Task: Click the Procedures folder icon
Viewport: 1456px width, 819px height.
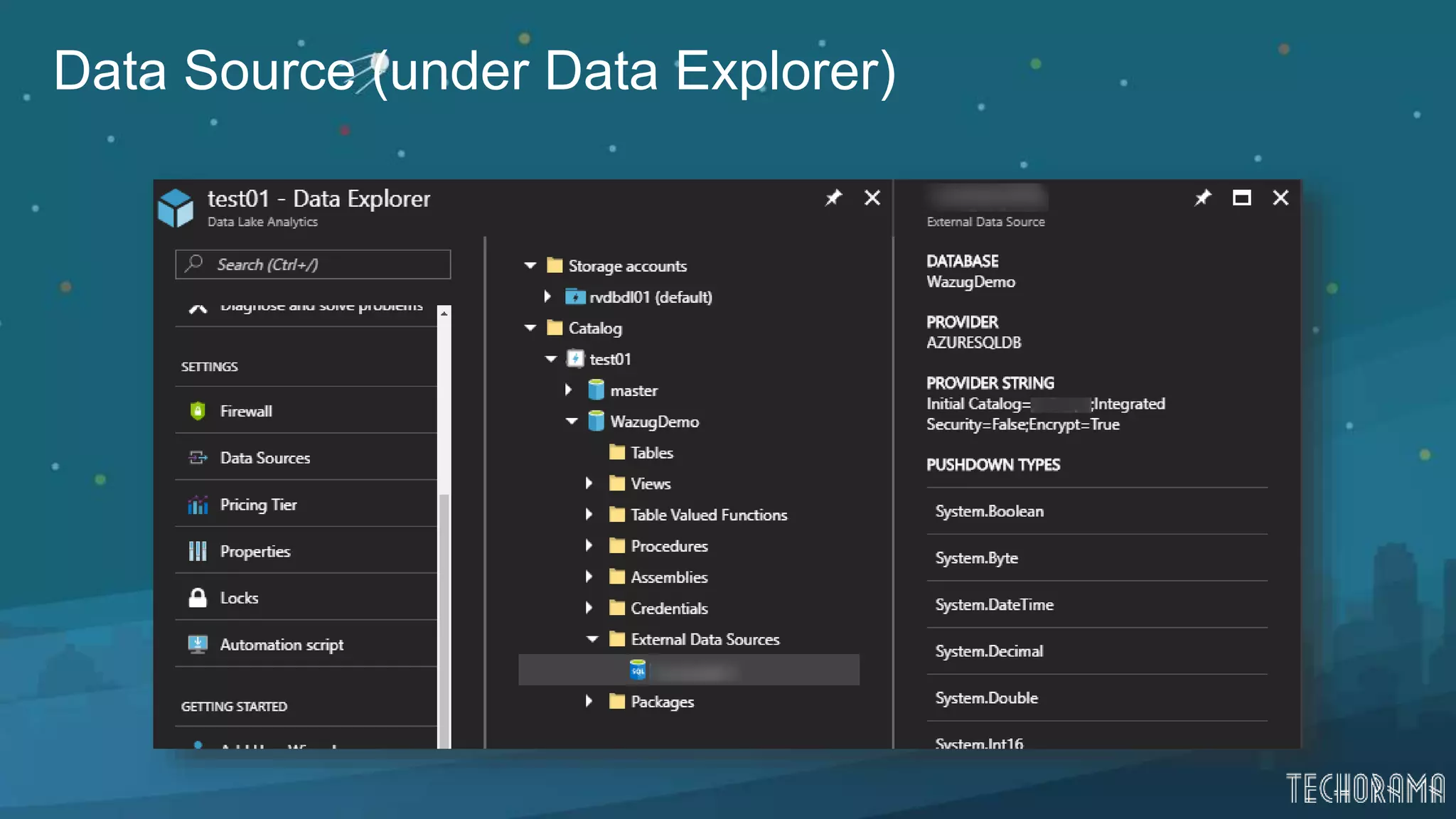Action: tap(617, 545)
